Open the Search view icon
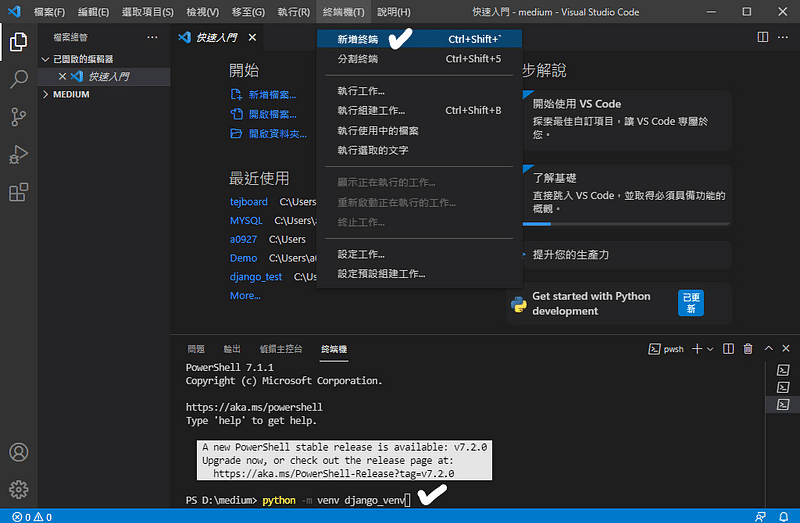This screenshot has width=800, height=523. pyautogui.click(x=18, y=79)
